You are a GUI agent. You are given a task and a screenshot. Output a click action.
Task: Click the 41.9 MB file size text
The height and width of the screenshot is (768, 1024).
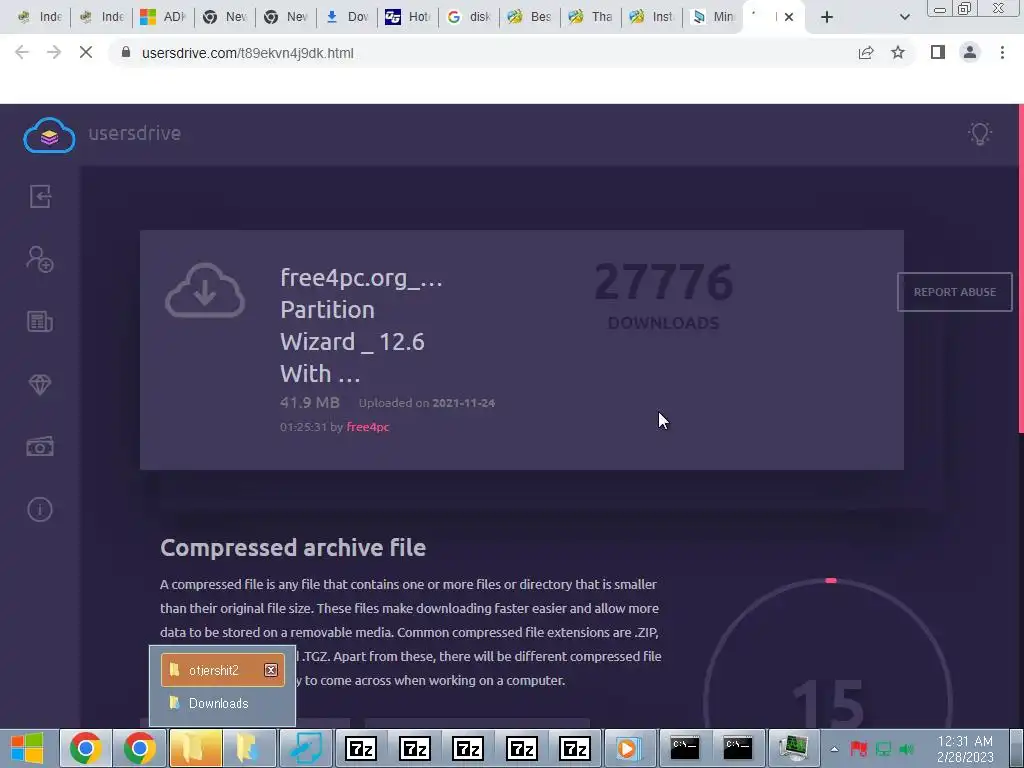click(310, 402)
